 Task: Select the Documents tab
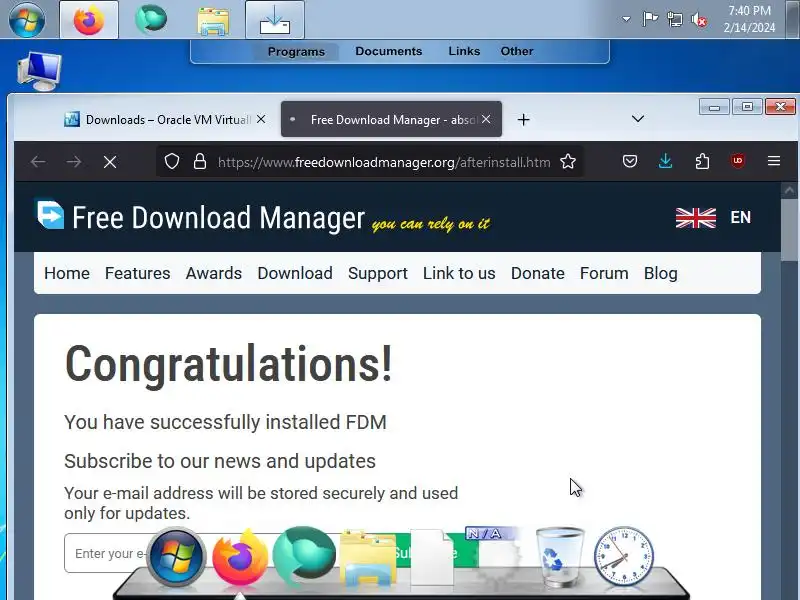click(x=389, y=51)
